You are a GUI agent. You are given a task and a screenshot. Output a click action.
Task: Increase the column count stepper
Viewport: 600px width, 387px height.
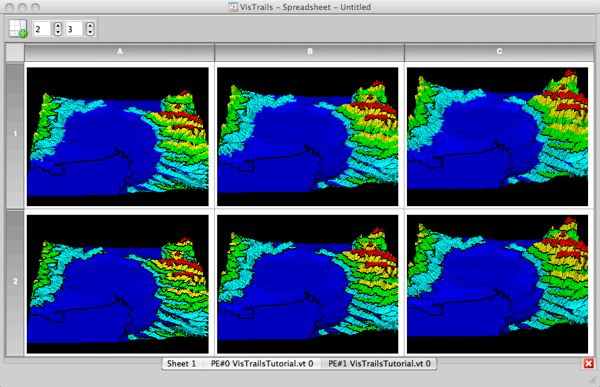pyautogui.click(x=90, y=26)
